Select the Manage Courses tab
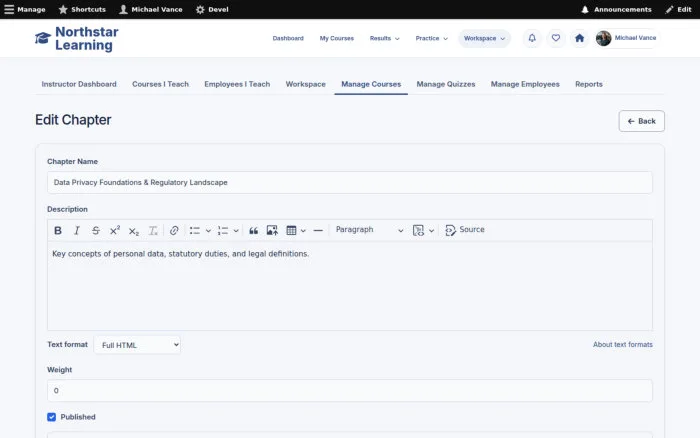 click(371, 84)
